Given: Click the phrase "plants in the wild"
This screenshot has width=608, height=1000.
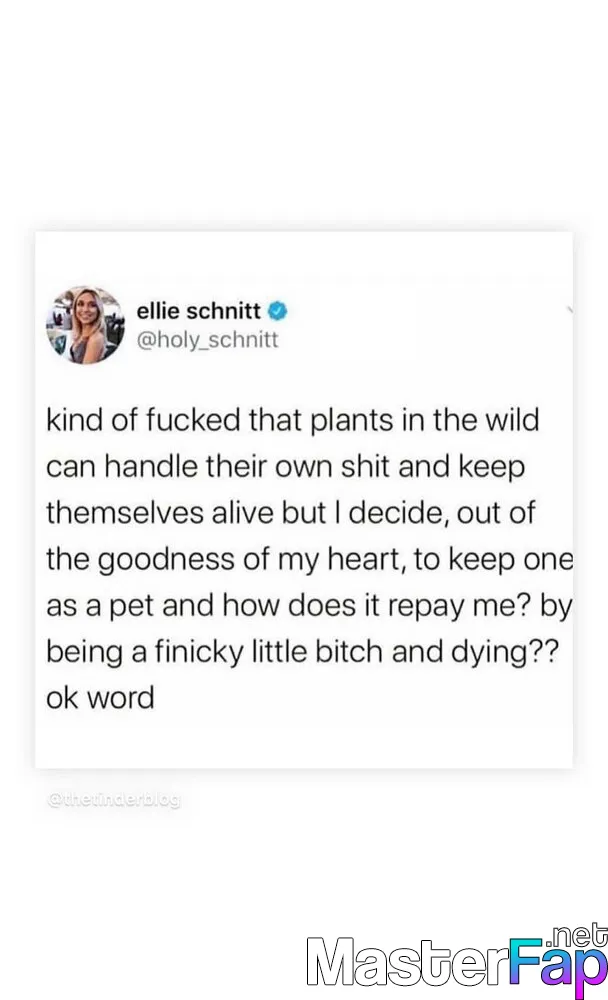Looking at the screenshot, I should (416, 420).
